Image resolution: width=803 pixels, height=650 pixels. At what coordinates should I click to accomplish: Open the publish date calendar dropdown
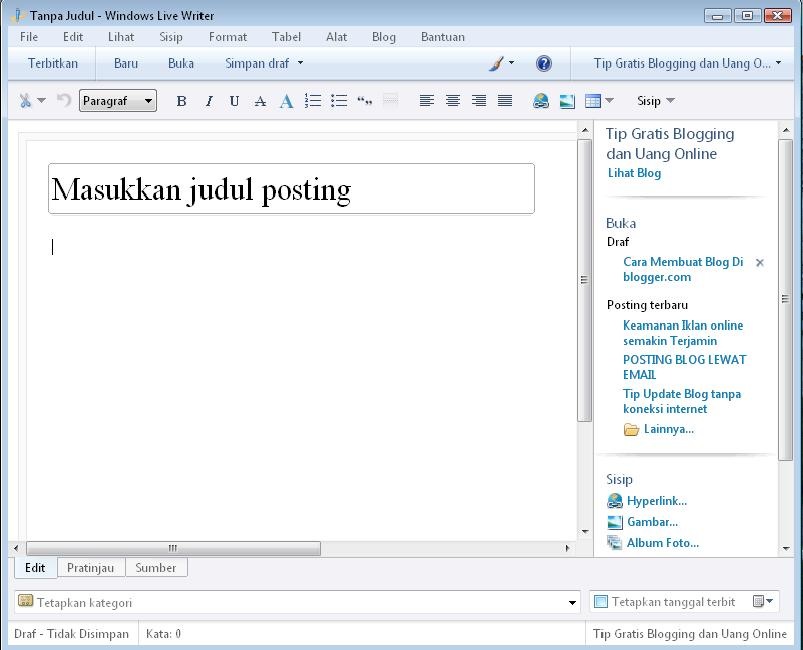[x=763, y=601]
